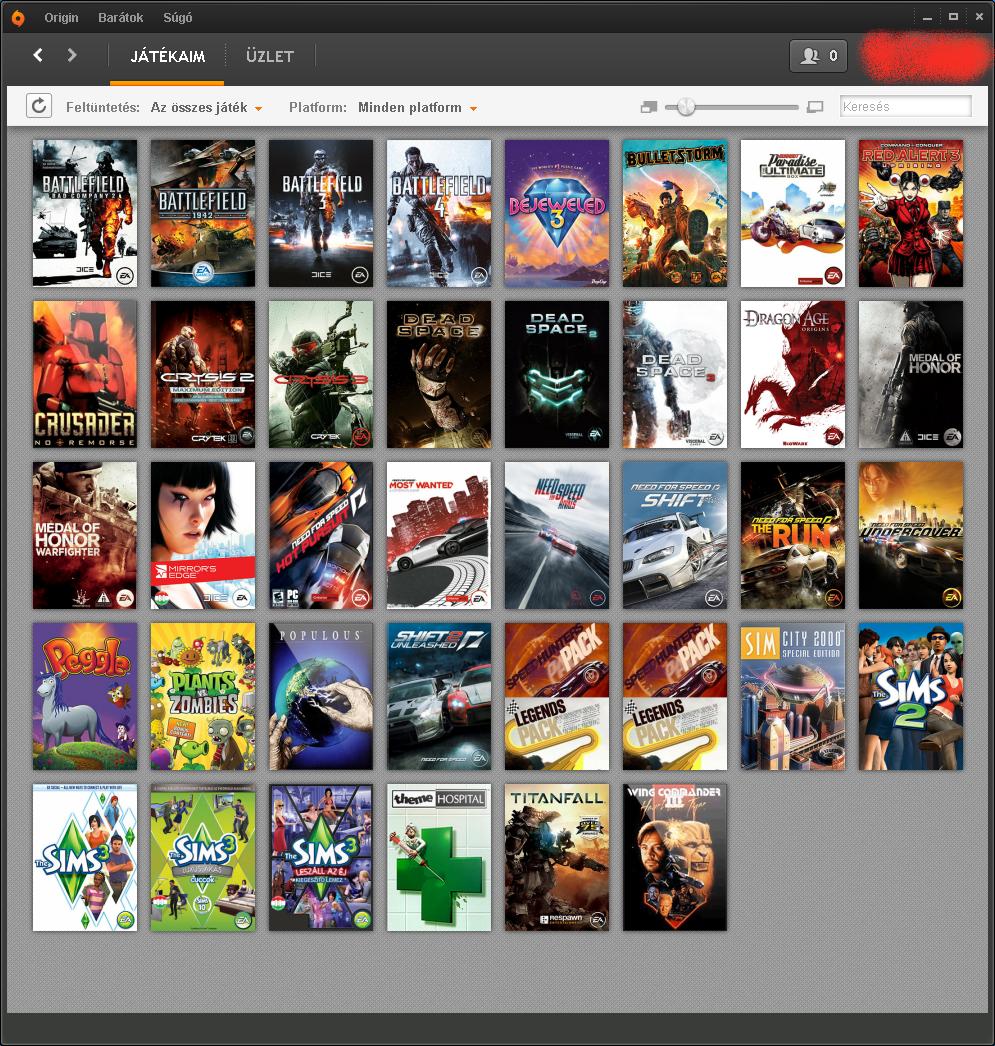Viewport: 995px width, 1046px height.
Task: Select the Battlefield 3 cover
Action: 321,213
